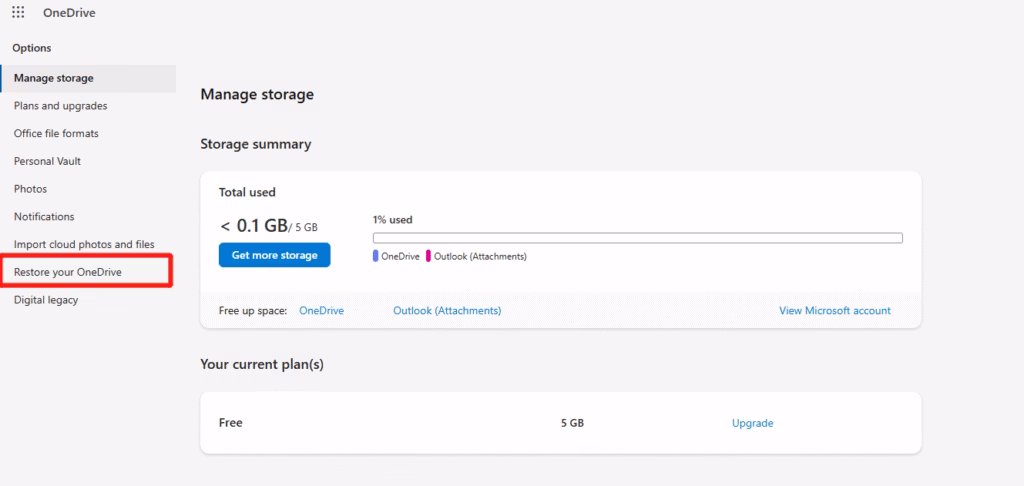Select Photos in the sidebar
The height and width of the screenshot is (486, 1024).
point(30,189)
